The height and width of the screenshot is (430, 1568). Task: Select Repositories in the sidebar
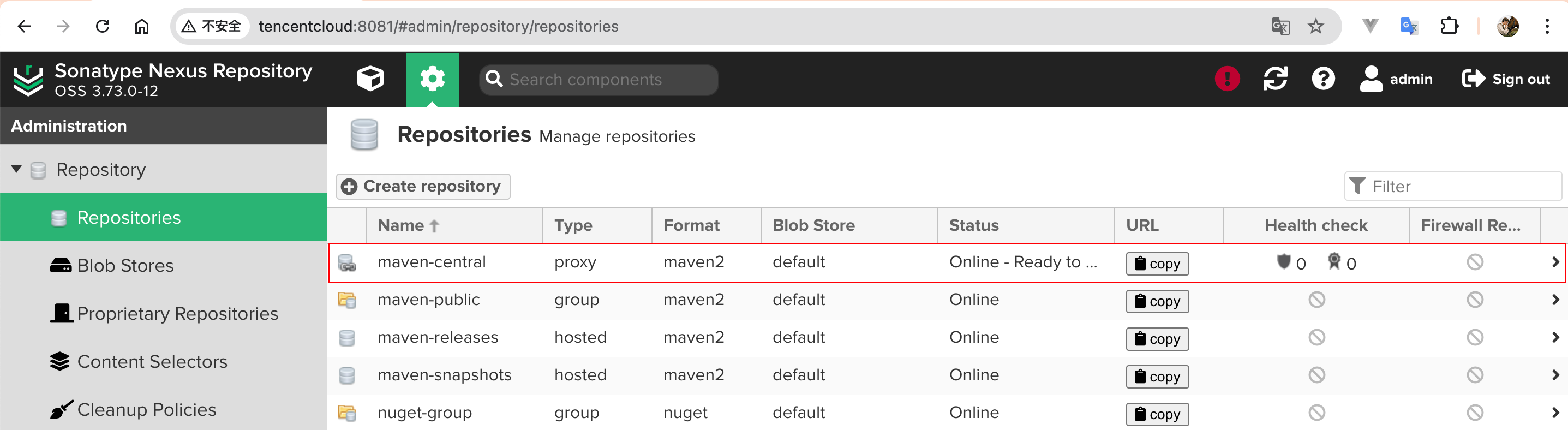pyautogui.click(x=164, y=217)
